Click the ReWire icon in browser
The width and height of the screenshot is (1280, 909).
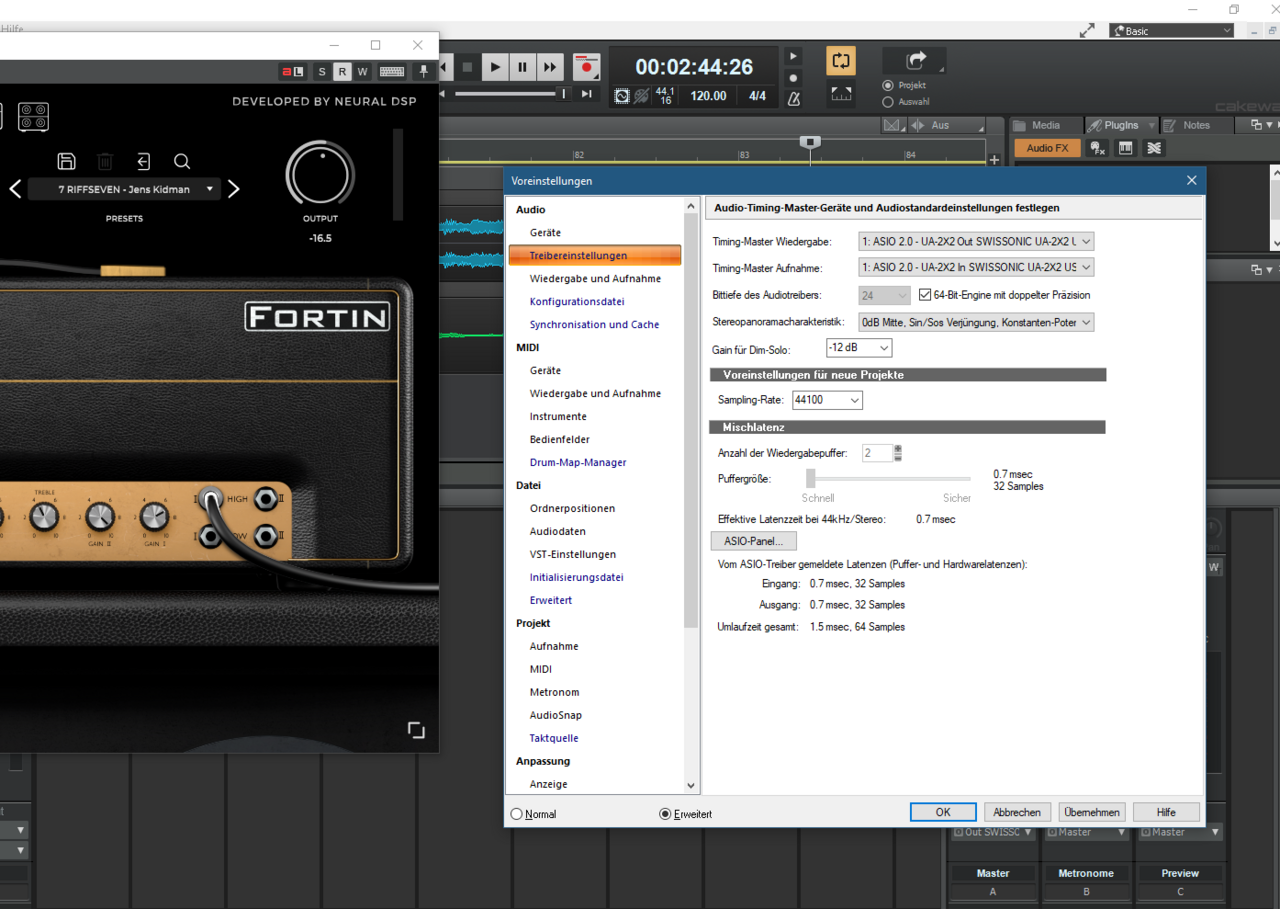pos(1153,148)
